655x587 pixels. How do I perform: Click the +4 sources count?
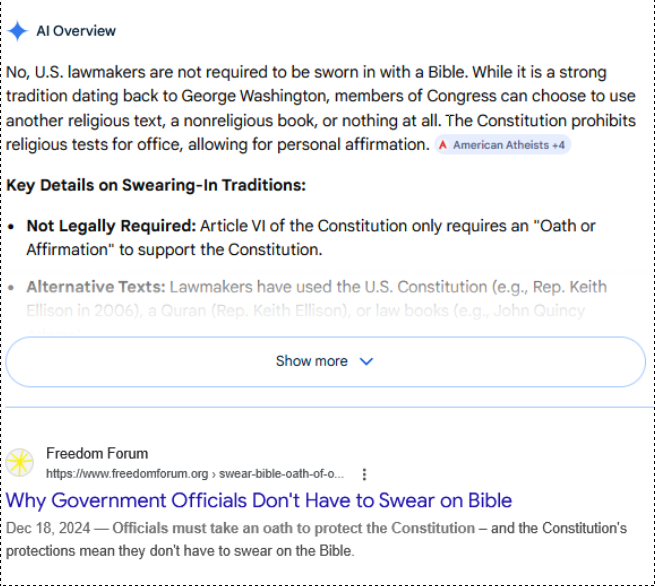[x=559, y=145]
